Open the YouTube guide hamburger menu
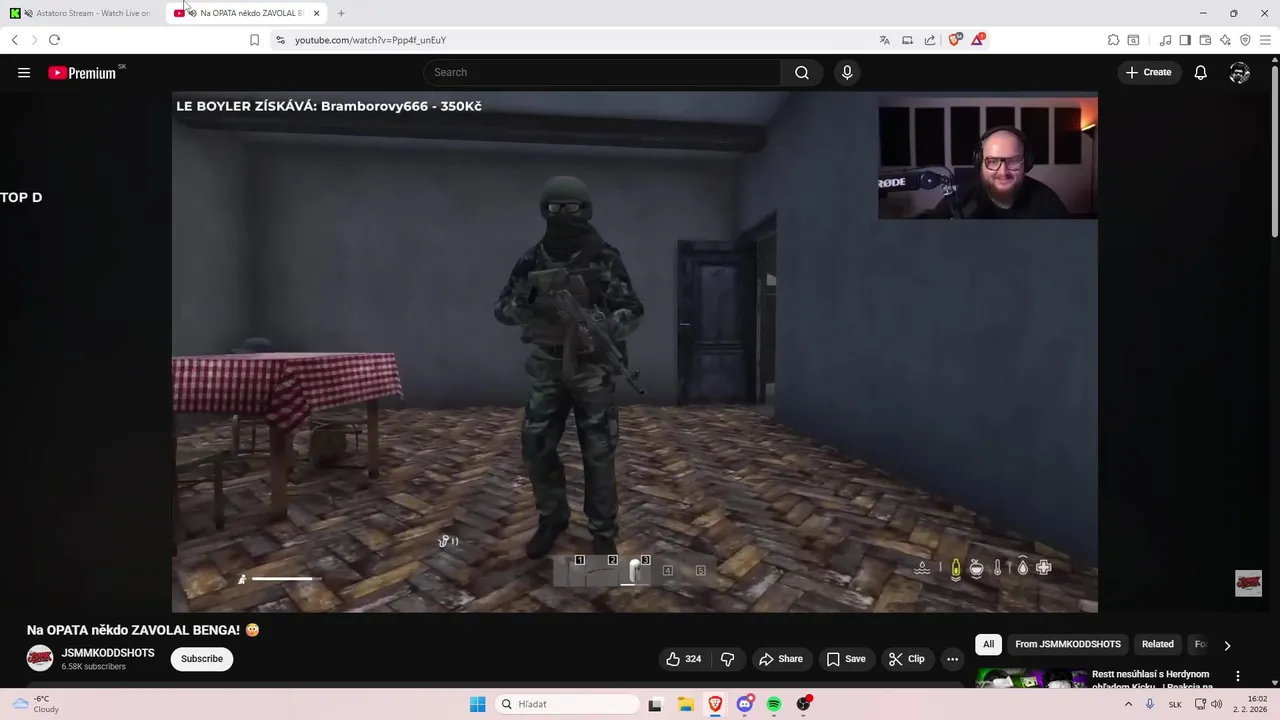Image resolution: width=1280 pixels, height=720 pixels. 24,72
